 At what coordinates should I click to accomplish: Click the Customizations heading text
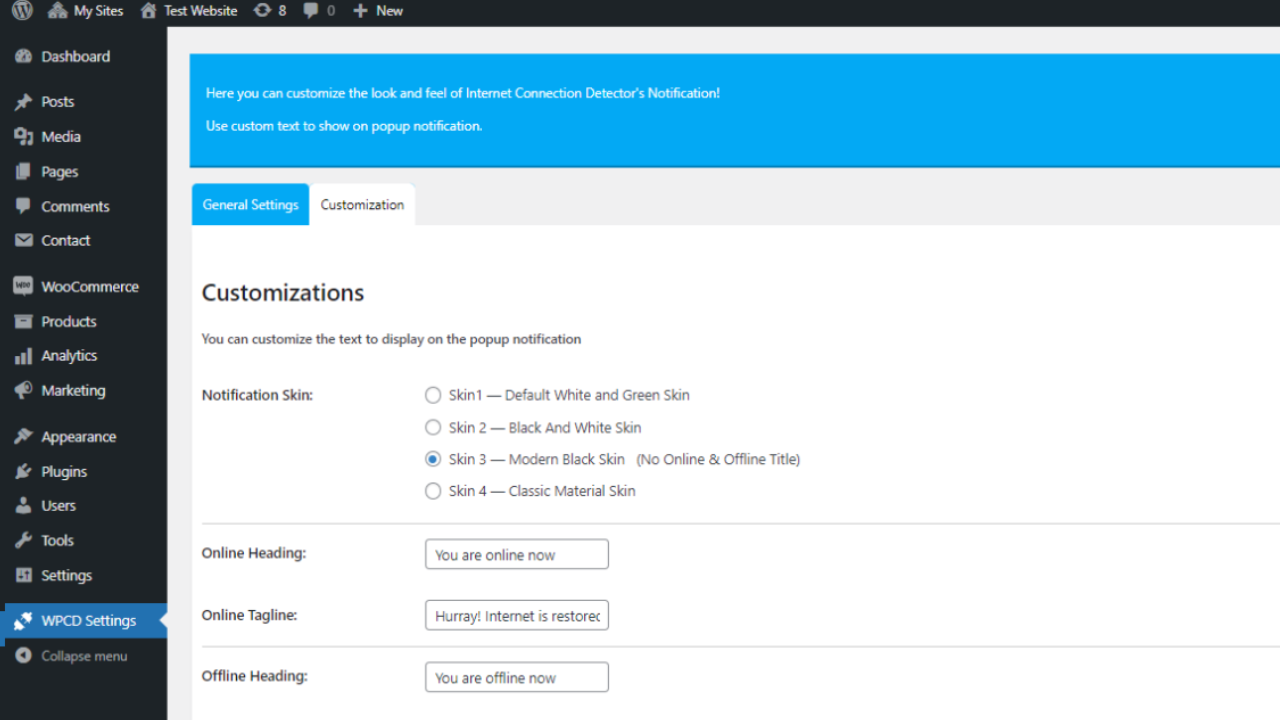tap(283, 293)
